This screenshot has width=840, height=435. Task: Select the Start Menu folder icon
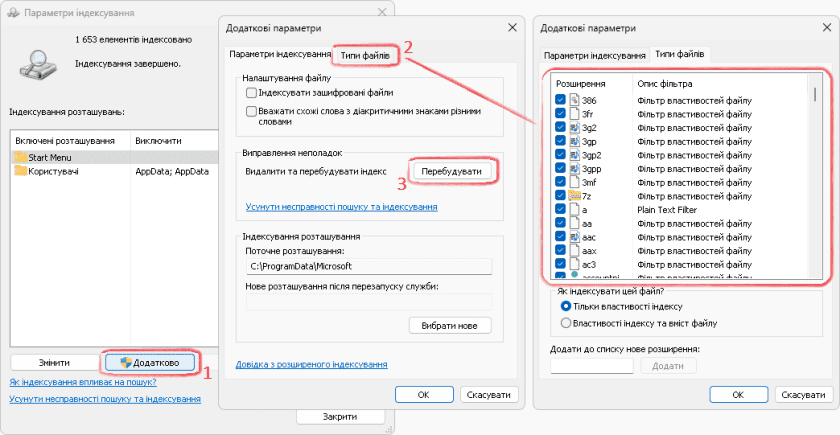(20, 157)
